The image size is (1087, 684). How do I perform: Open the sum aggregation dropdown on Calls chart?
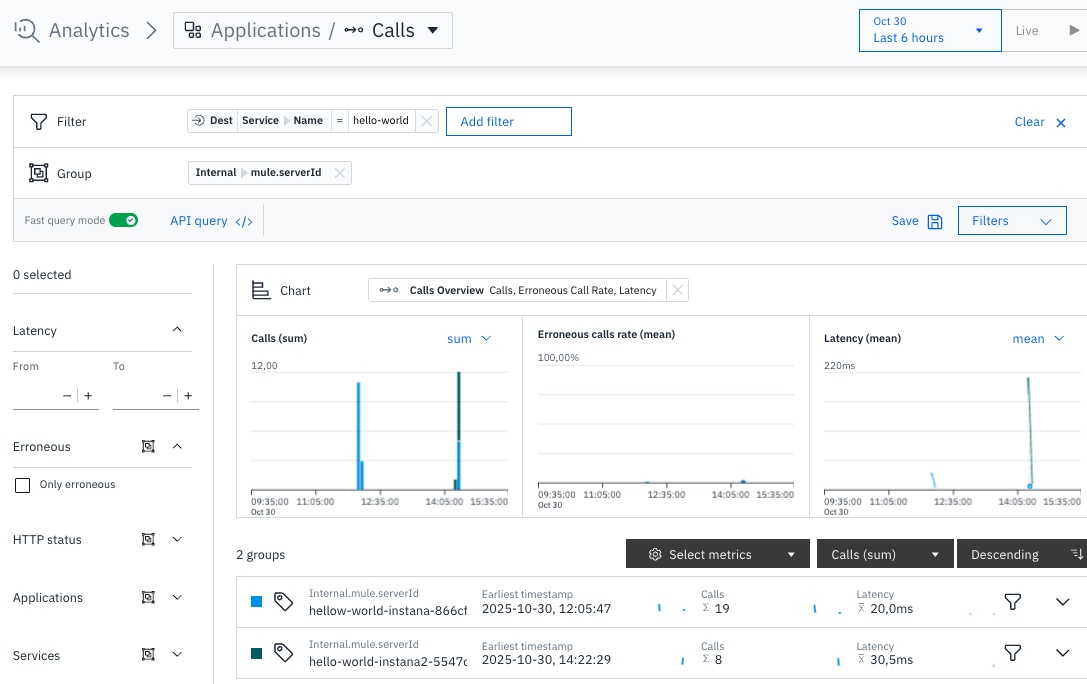click(468, 338)
